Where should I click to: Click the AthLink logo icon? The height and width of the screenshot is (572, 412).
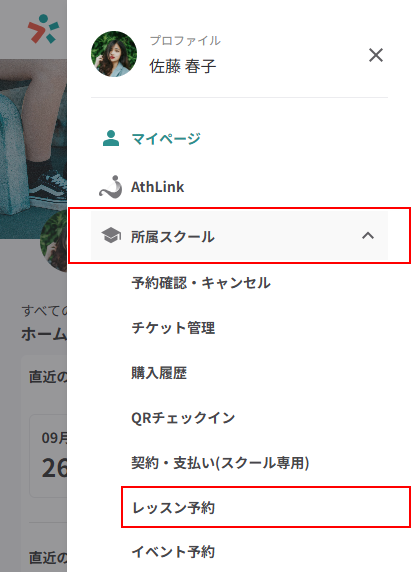click(111, 187)
